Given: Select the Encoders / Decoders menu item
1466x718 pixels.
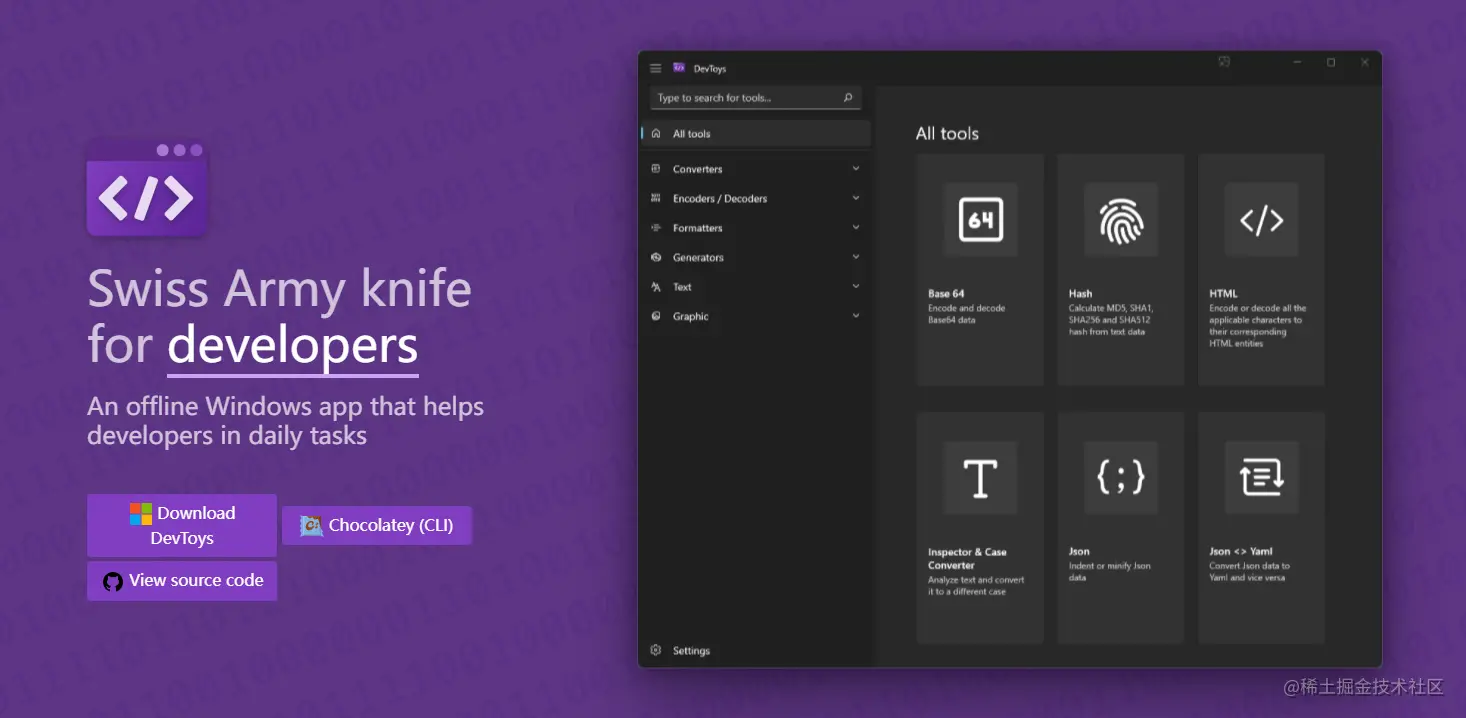Looking at the screenshot, I should coord(756,198).
